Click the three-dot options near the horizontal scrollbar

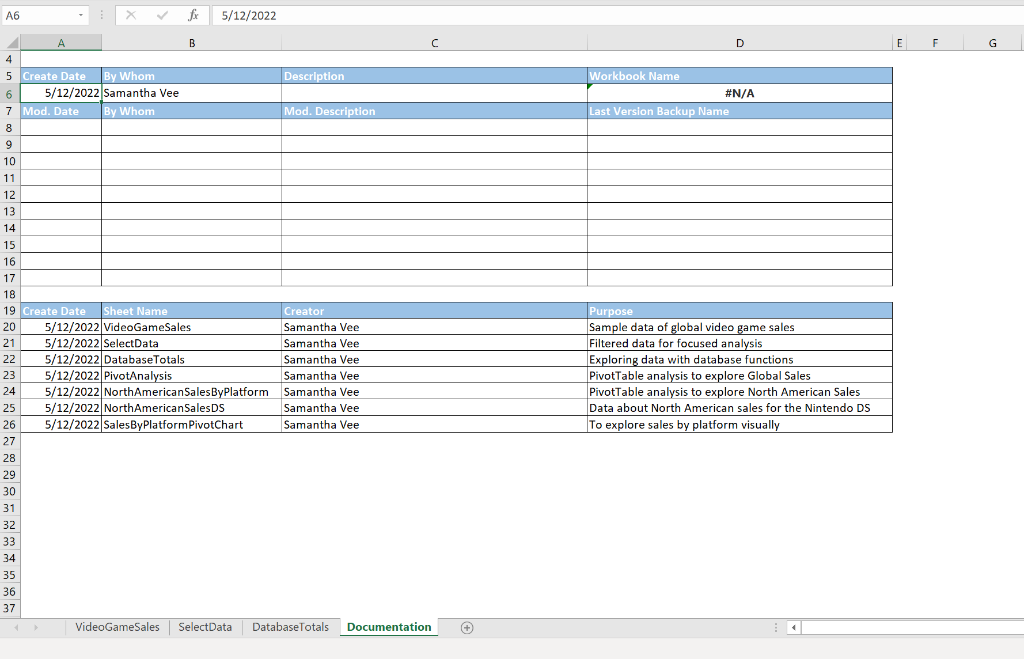[x=777, y=627]
